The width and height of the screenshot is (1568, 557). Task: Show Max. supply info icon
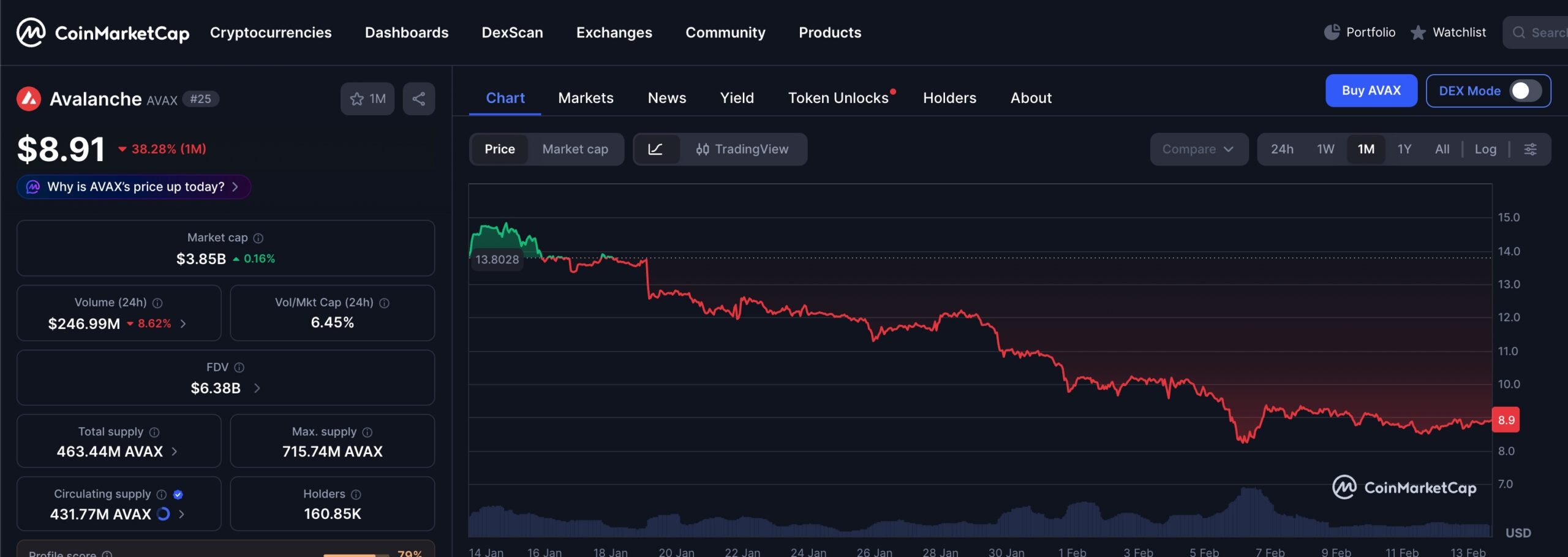(x=367, y=432)
